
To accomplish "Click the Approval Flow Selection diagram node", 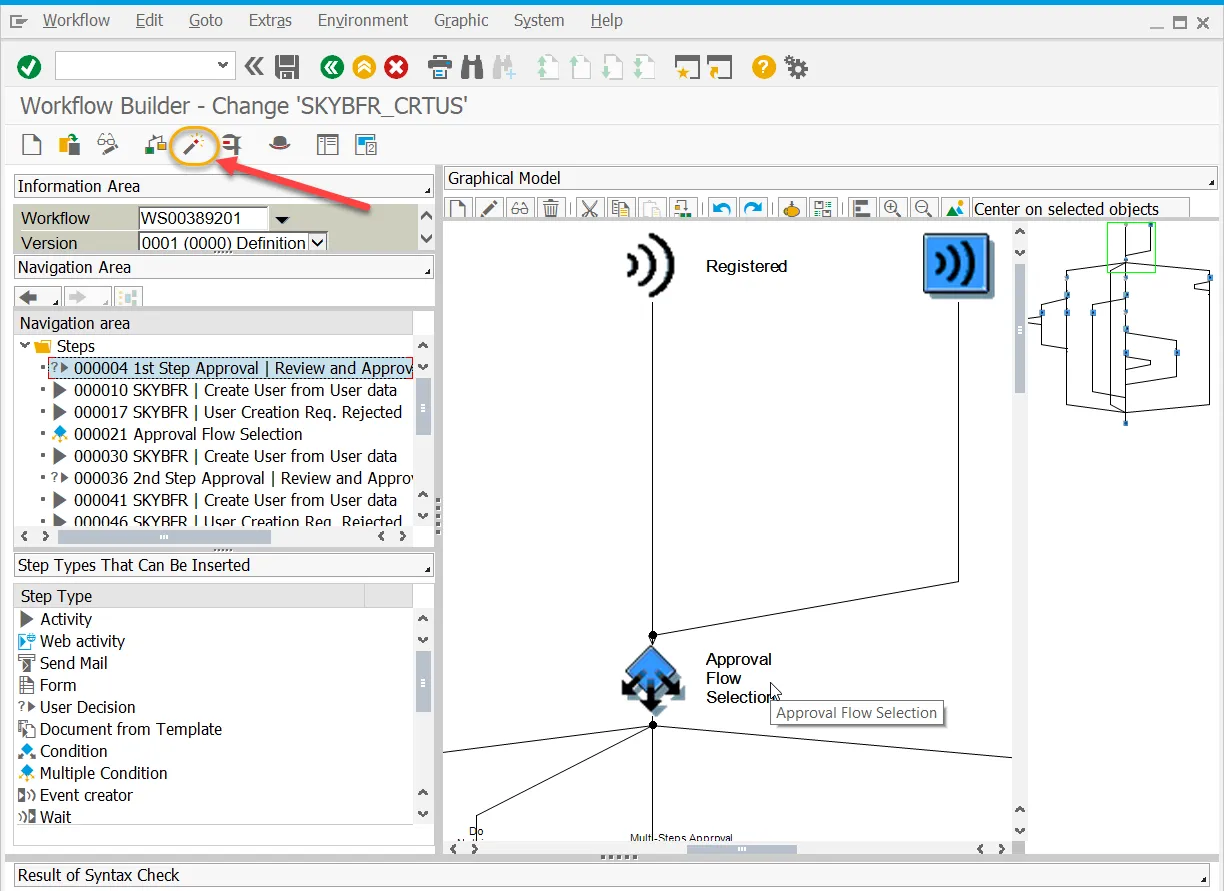I will pos(652,679).
